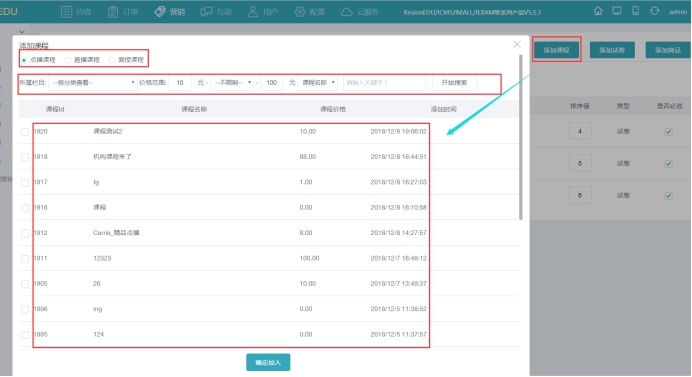Click the price 100.00 in row 1911

[x=309, y=258]
